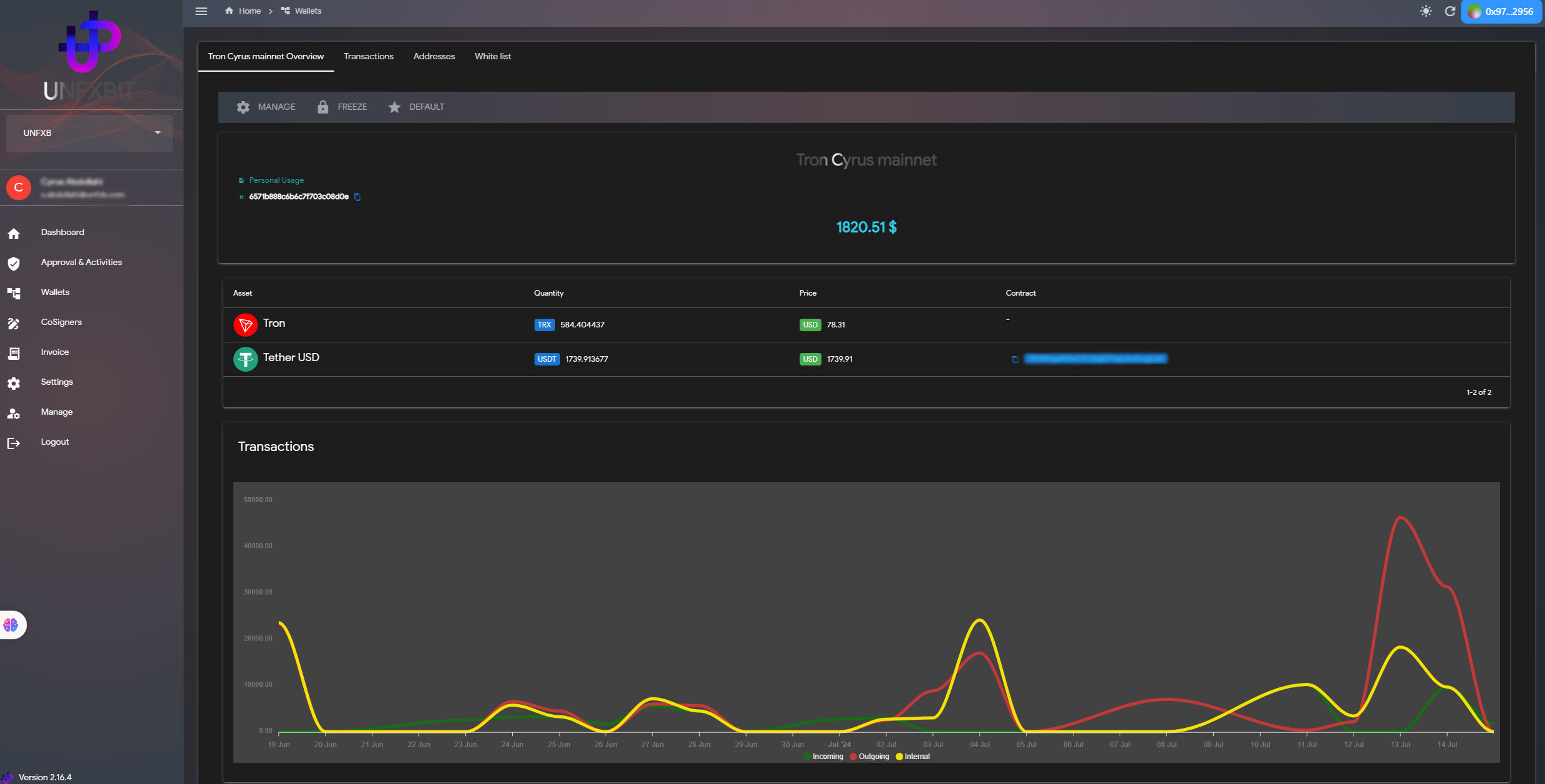1545x784 pixels.
Task: Switch to the White list tab
Action: (x=492, y=56)
